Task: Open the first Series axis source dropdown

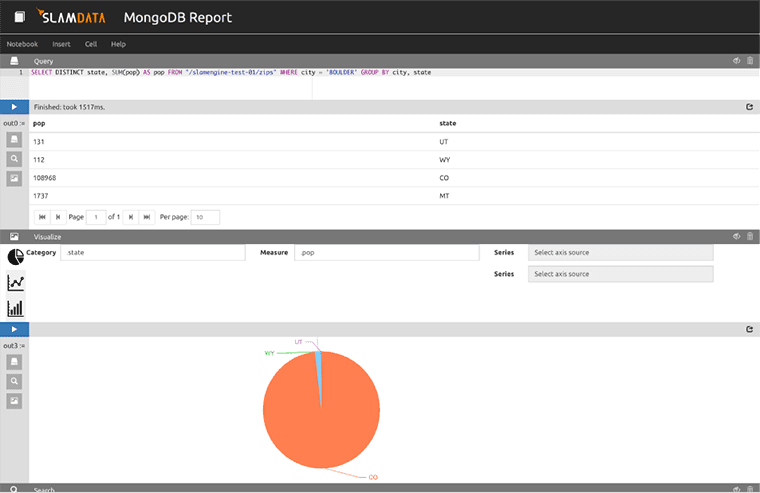Action: coord(620,253)
